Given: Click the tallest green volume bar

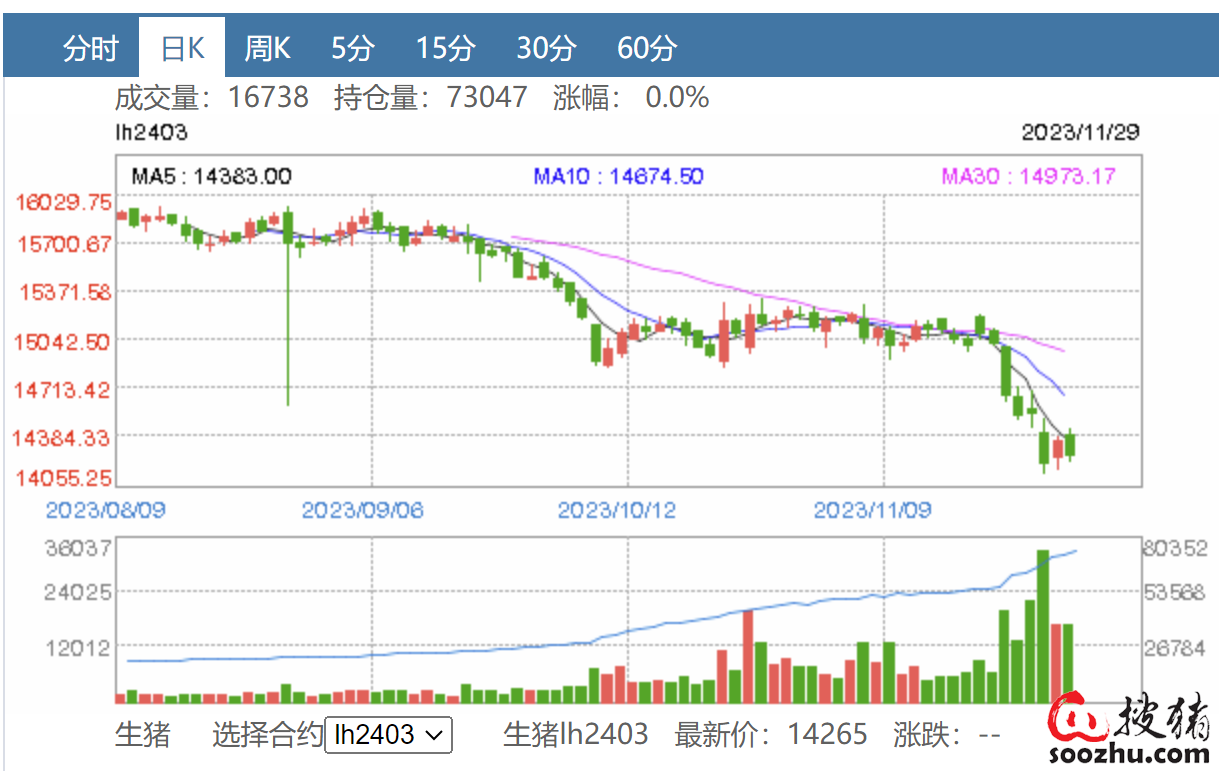Looking at the screenshot, I should [x=1043, y=627].
